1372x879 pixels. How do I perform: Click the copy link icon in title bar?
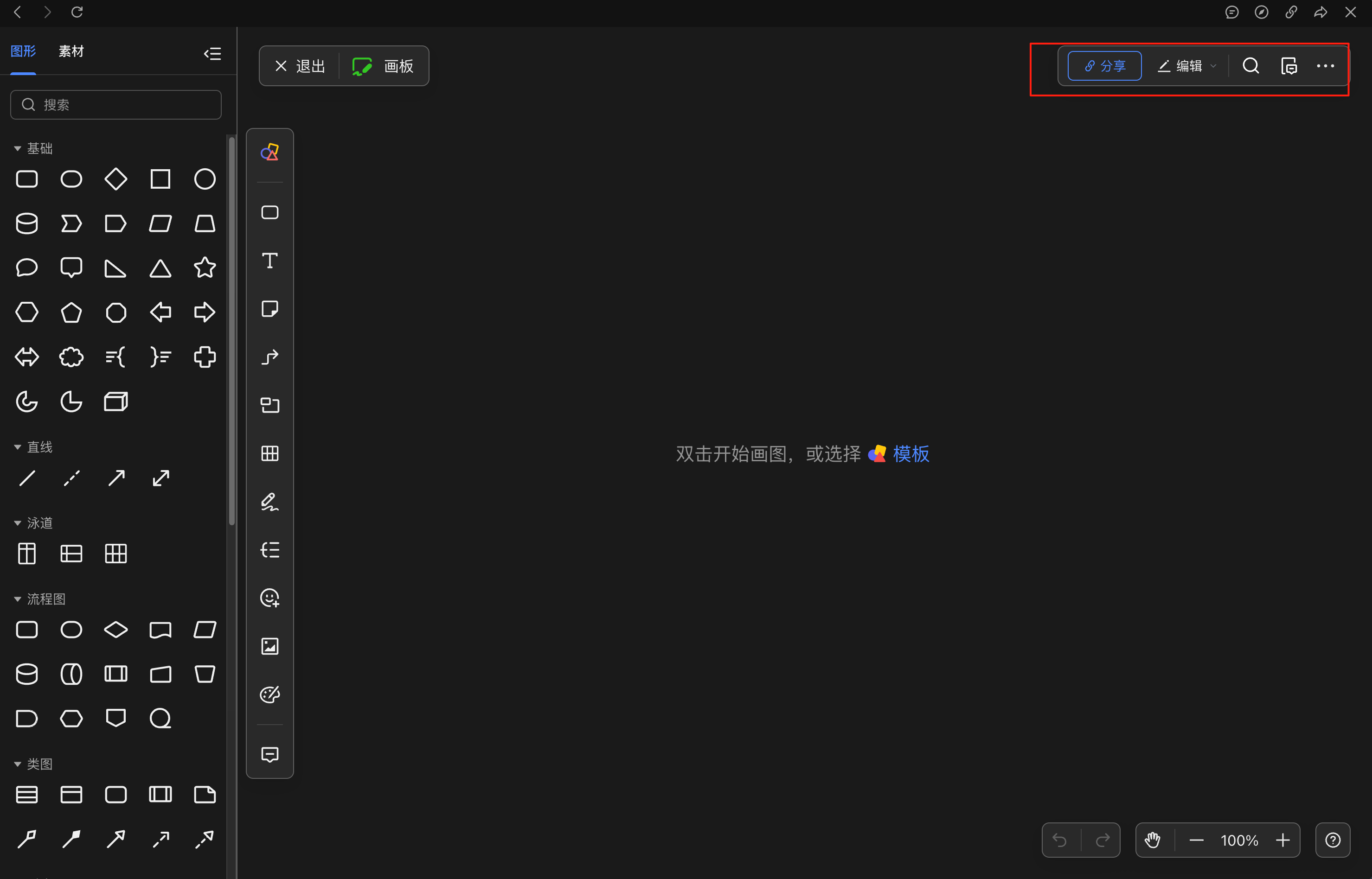coord(1291,12)
